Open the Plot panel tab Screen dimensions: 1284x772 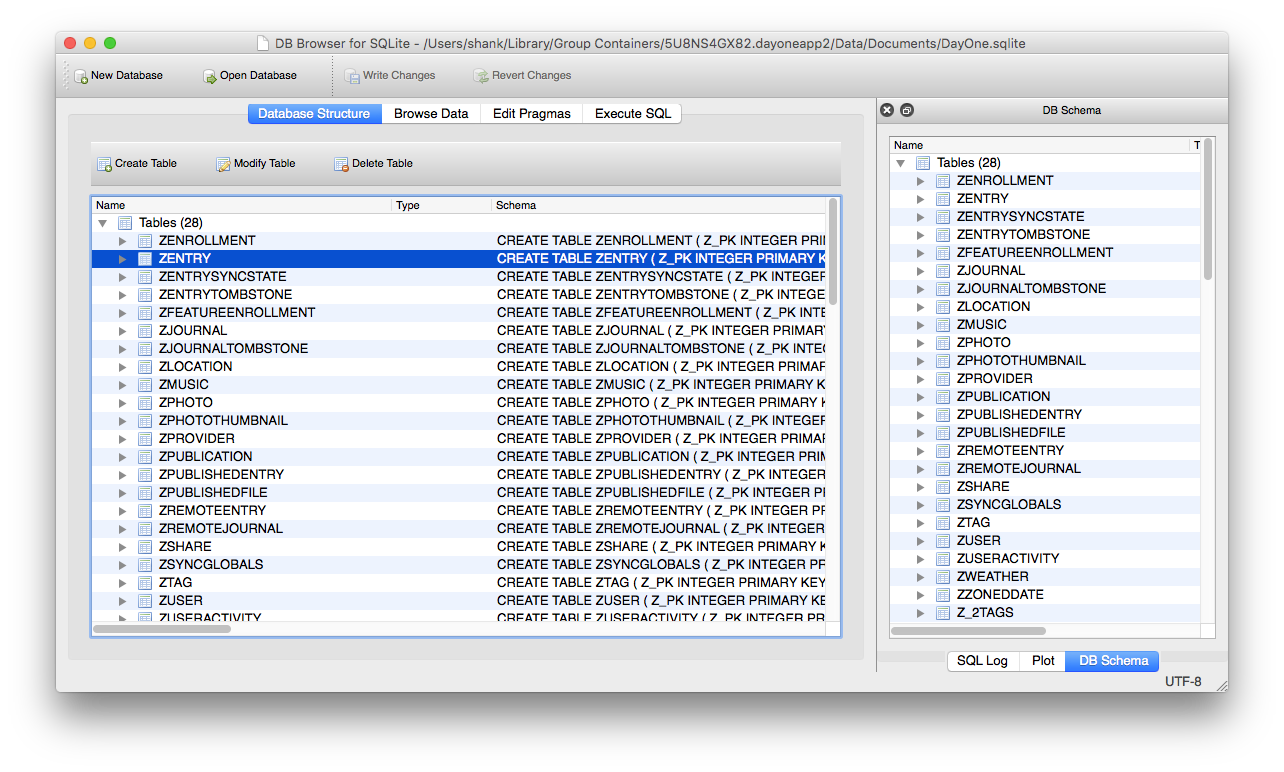click(1043, 661)
